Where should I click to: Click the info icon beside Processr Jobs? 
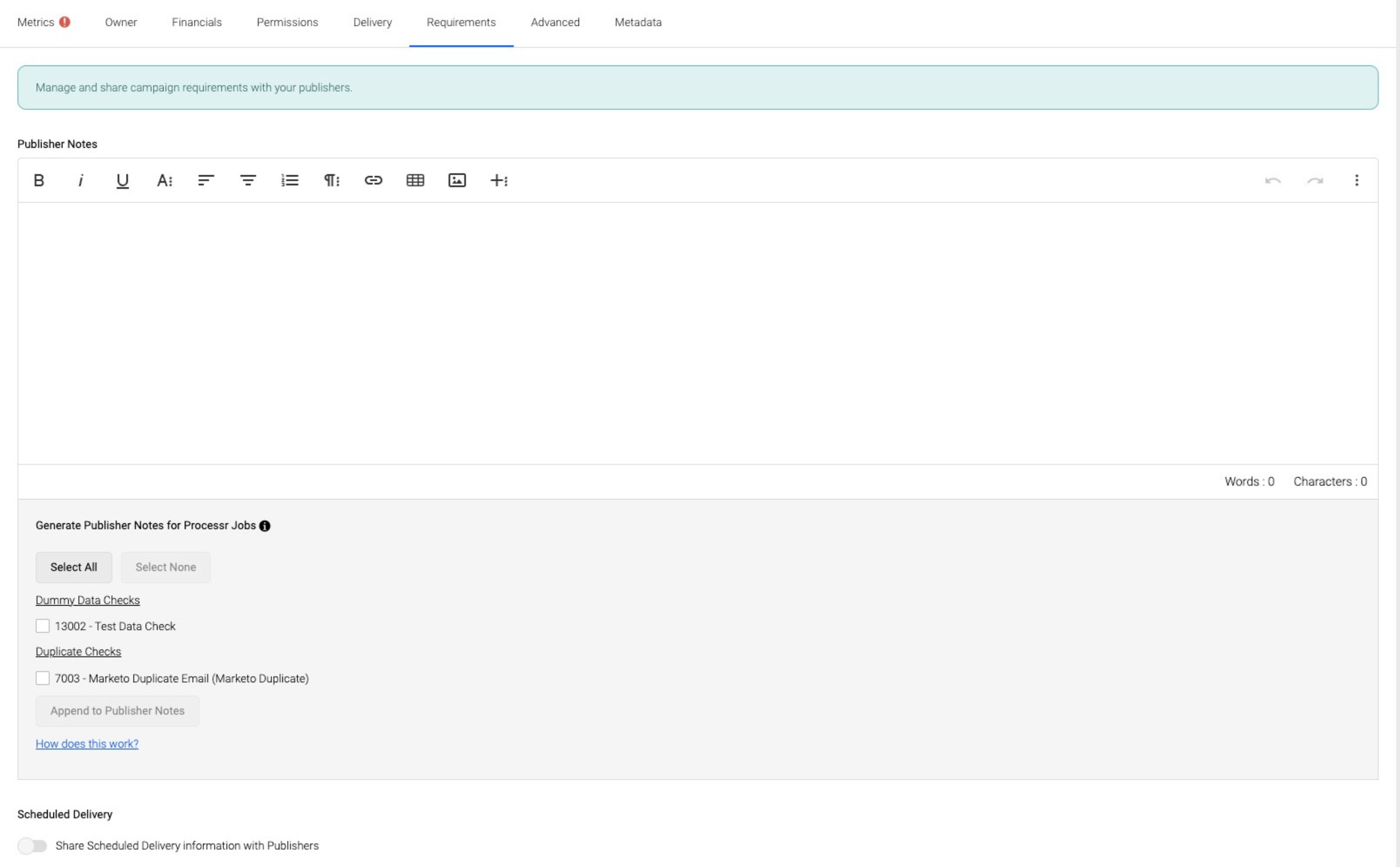coord(265,526)
